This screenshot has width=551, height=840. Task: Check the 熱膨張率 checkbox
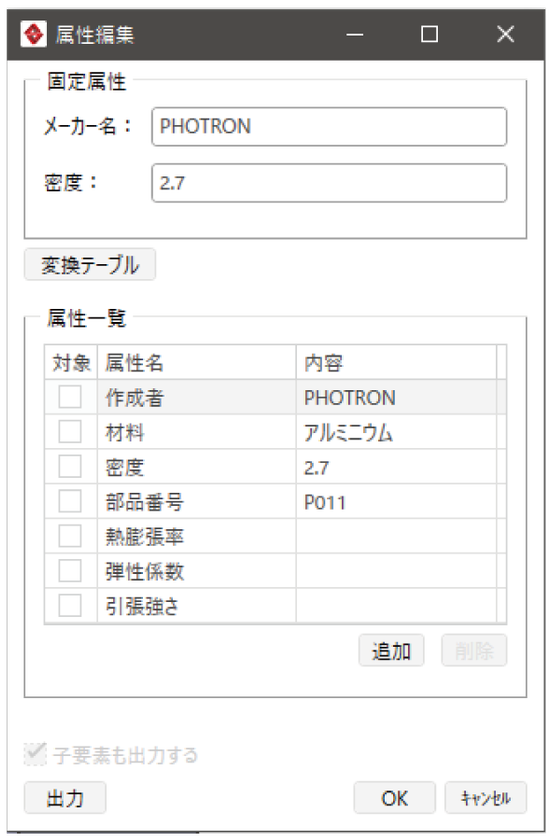70,536
